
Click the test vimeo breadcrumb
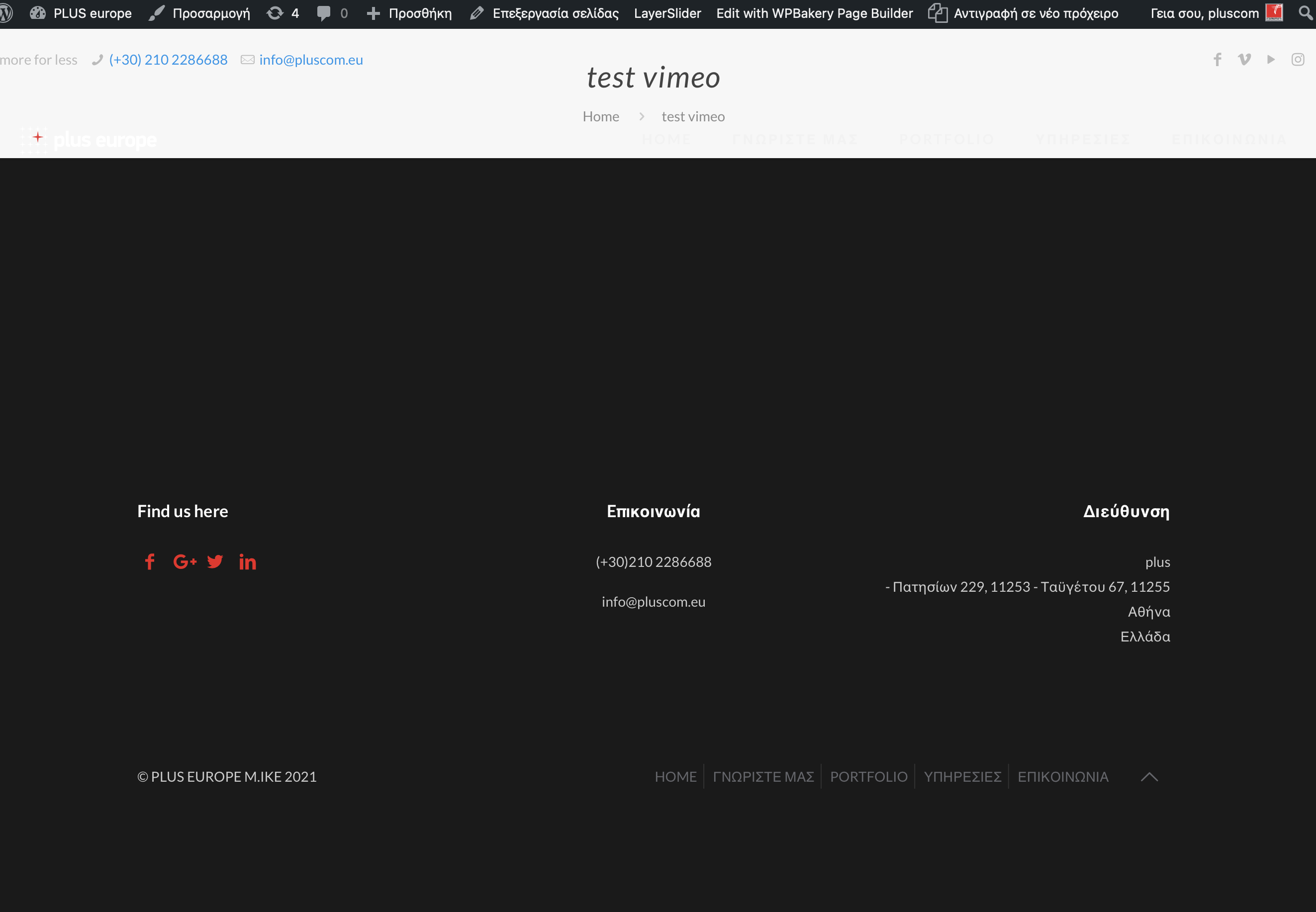(x=693, y=116)
